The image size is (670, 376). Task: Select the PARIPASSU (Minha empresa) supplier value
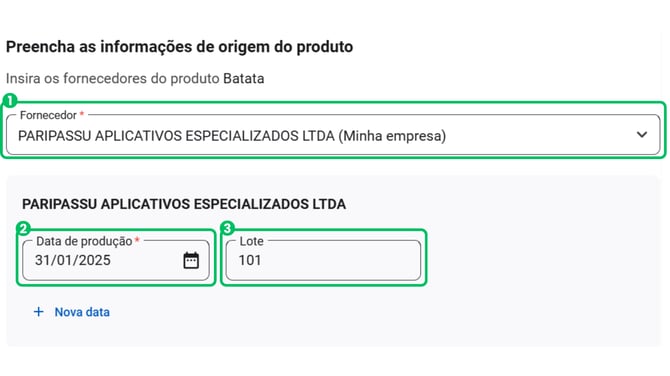pos(232,136)
